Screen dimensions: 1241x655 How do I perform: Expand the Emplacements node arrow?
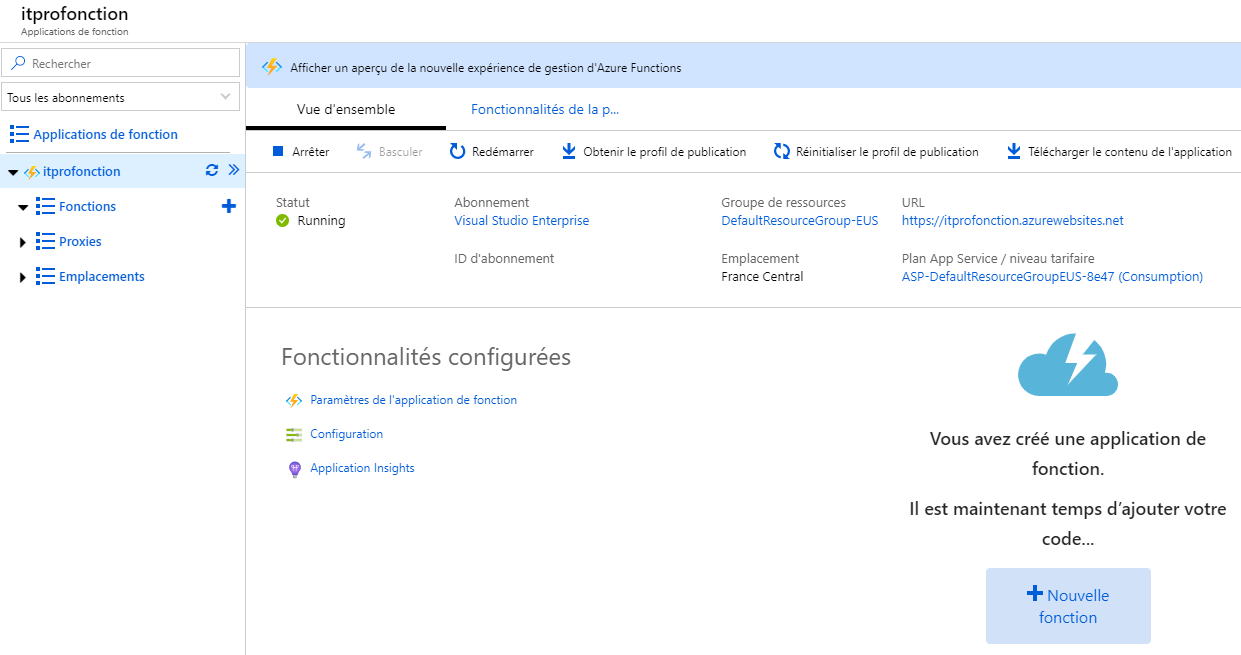point(23,277)
